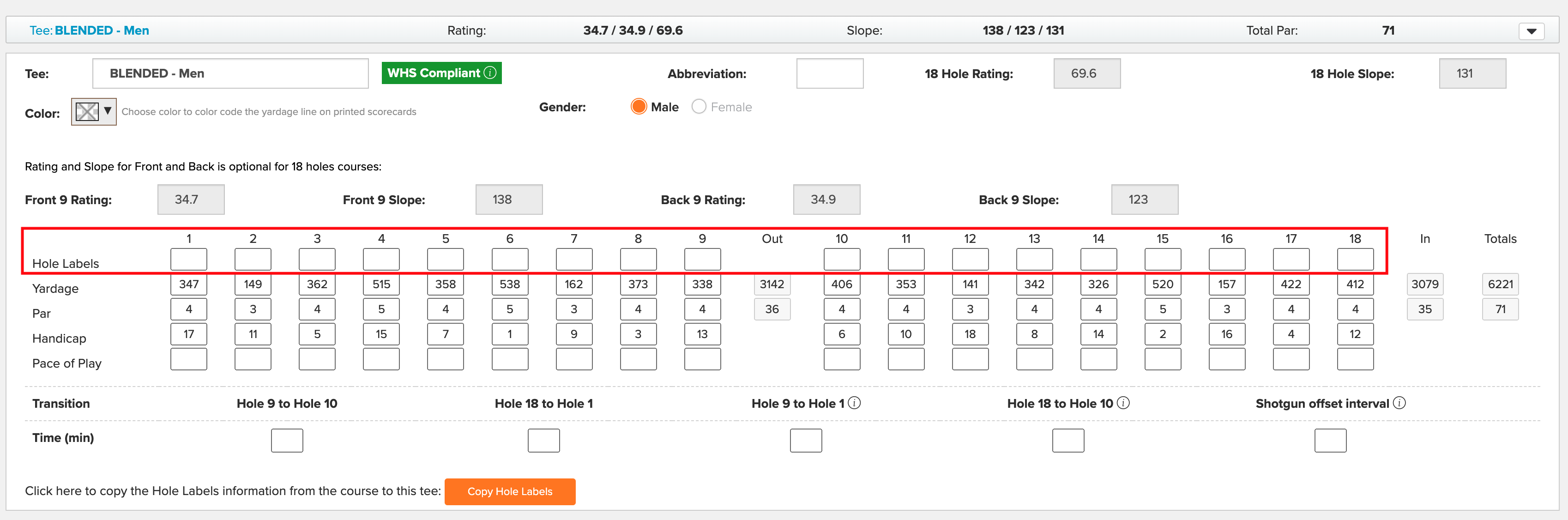Click the Front 9 Slope field 138
Screen dimensions: 1568x520
tap(509, 200)
